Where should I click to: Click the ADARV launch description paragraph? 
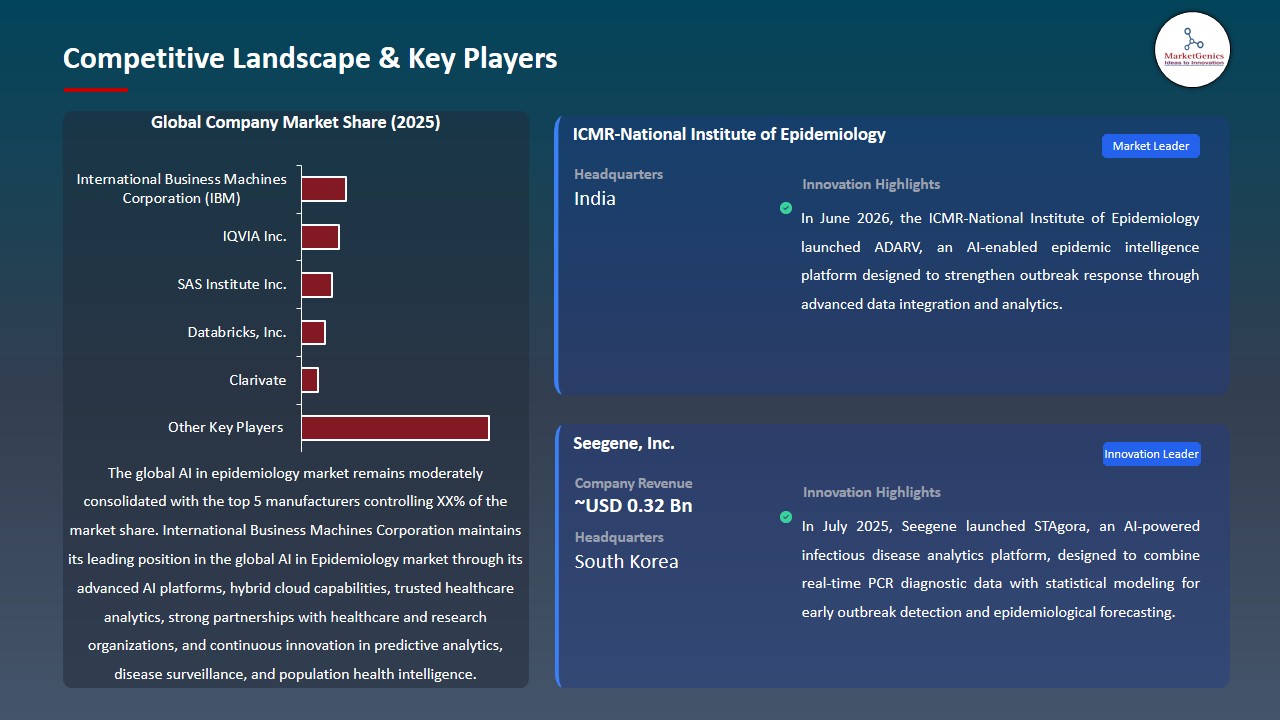1000,261
